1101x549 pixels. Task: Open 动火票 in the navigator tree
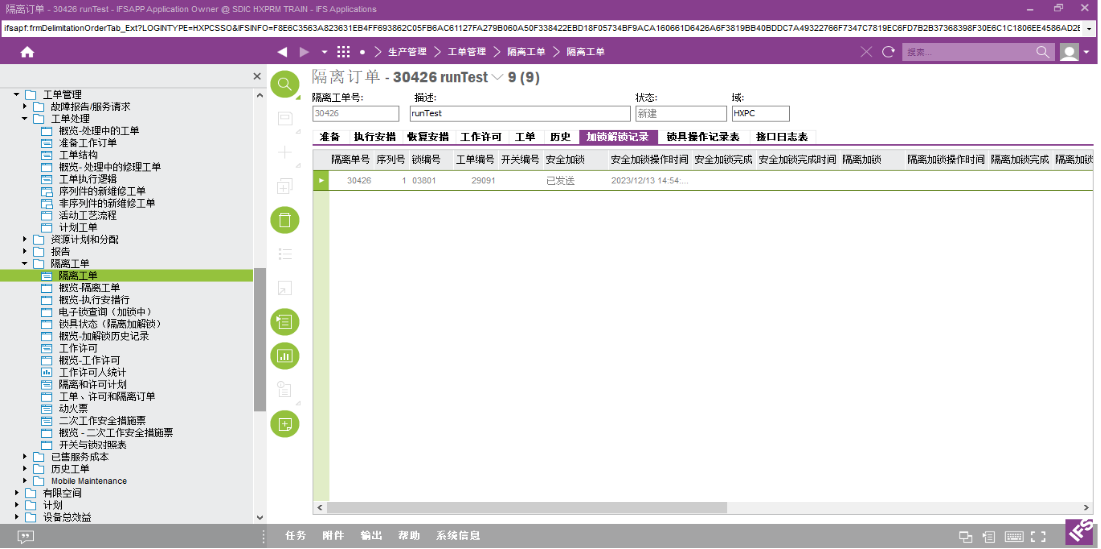[73, 409]
